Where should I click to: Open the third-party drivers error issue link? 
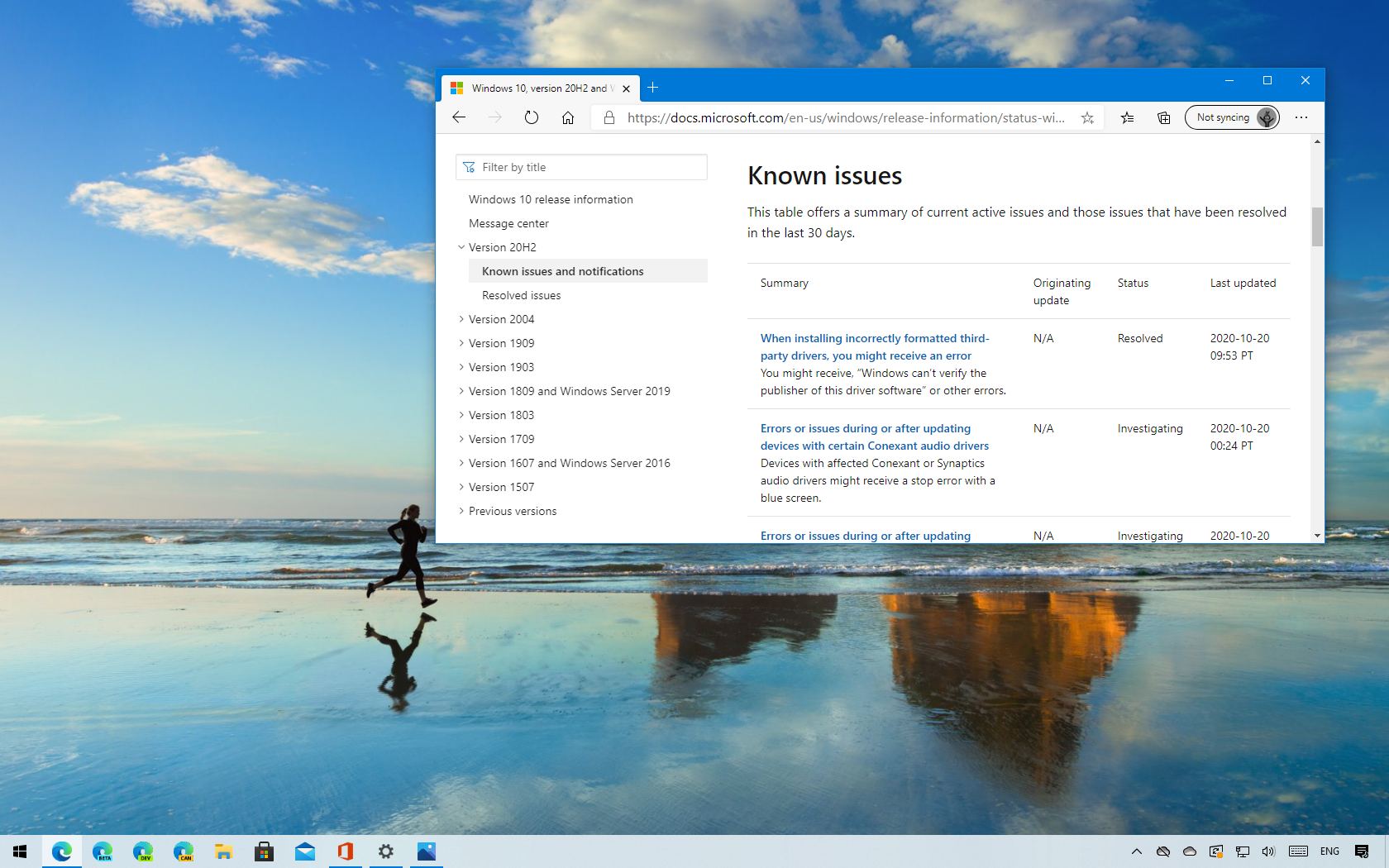click(x=874, y=346)
